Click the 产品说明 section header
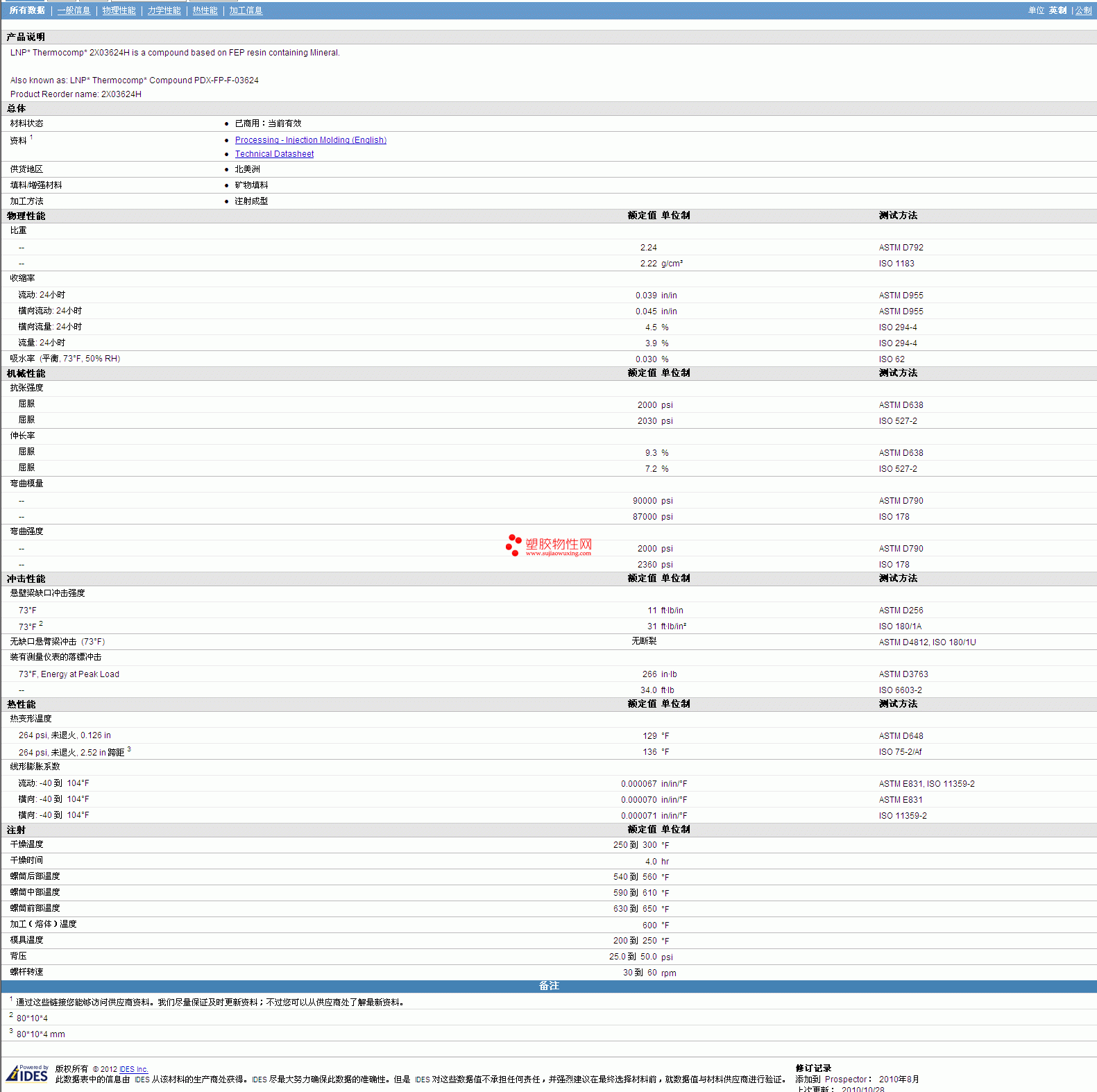The image size is (1097, 1092). click(x=26, y=37)
